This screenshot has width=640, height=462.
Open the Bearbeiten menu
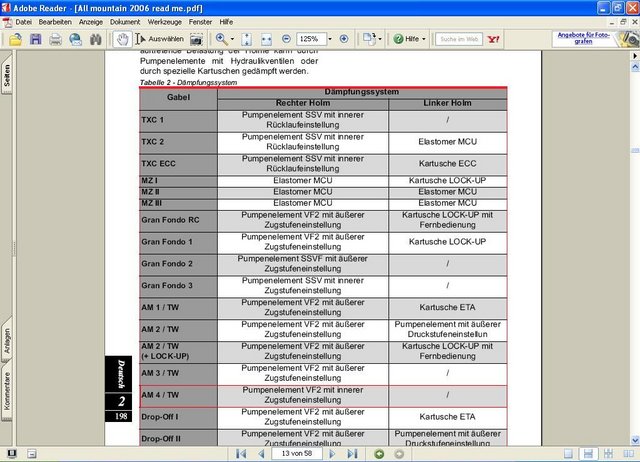(x=55, y=22)
